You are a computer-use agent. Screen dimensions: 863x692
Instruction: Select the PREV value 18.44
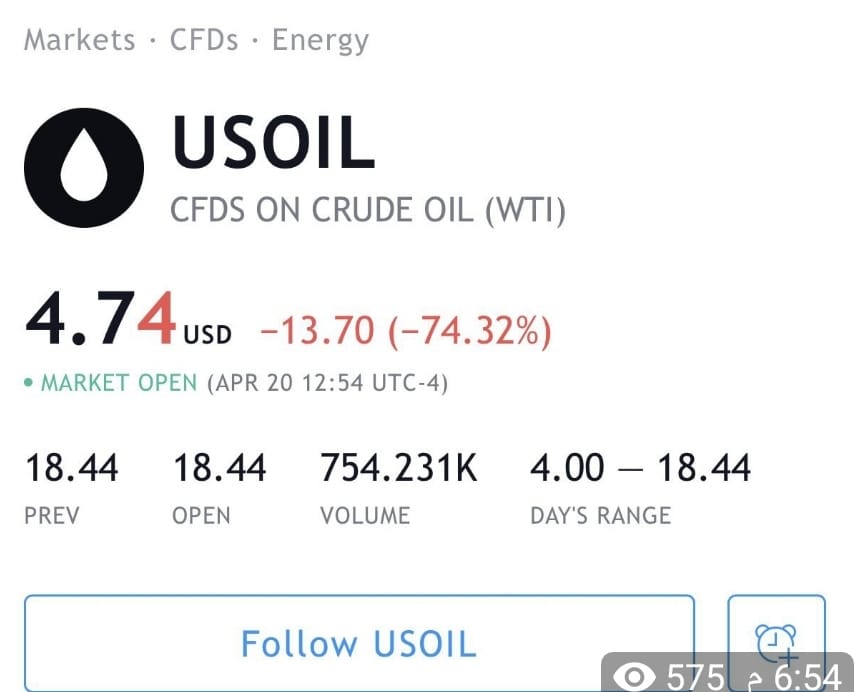click(72, 468)
